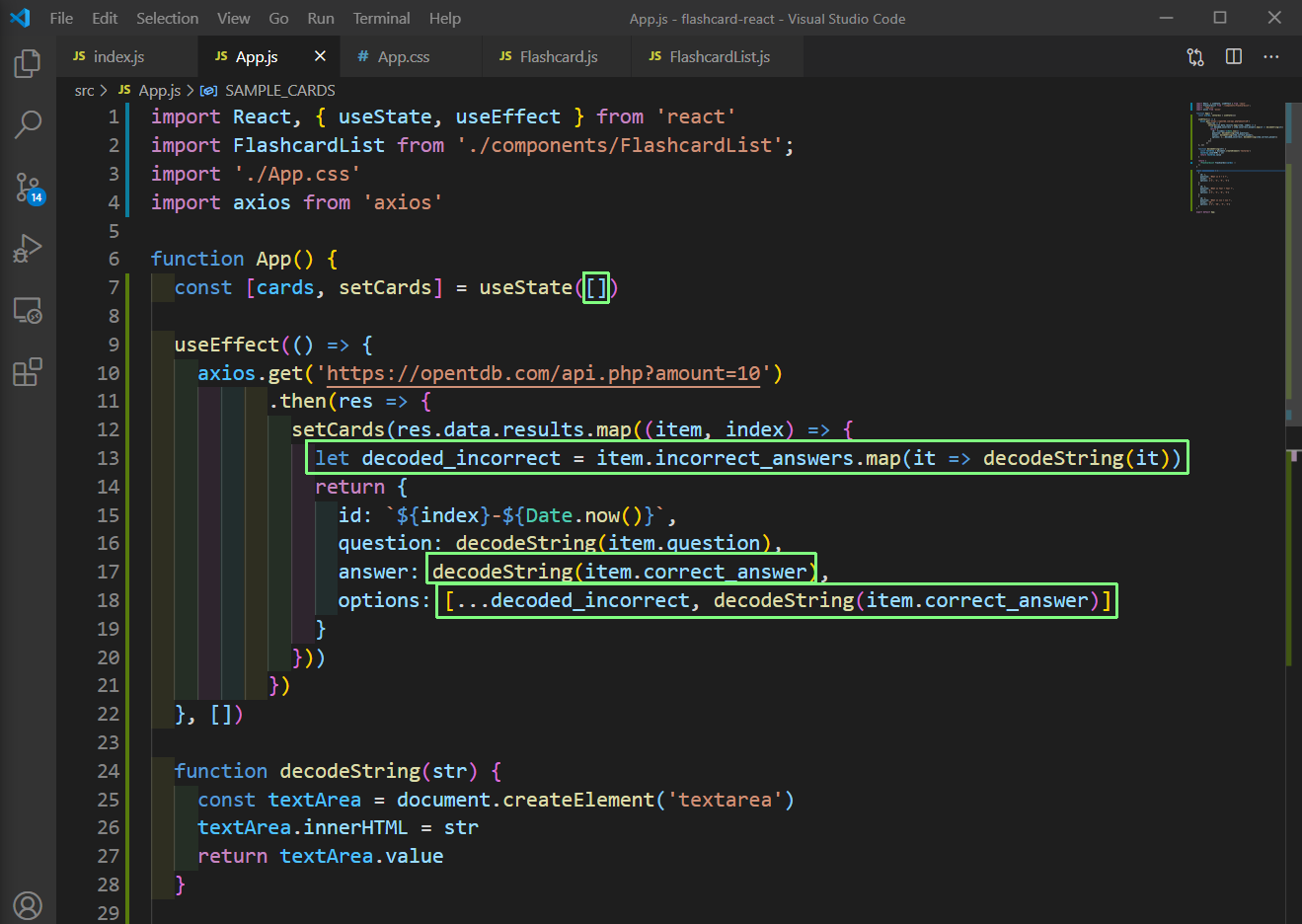Open the Edit menu
This screenshot has width=1302, height=924.
coord(105,18)
